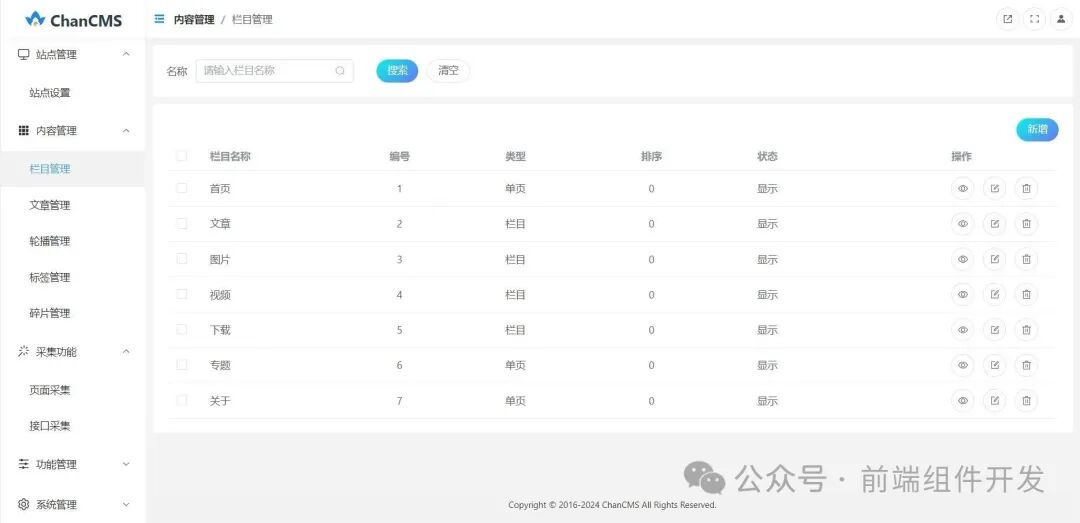Click edit icon for 下载 row
The image size is (1080, 523).
coord(995,329)
